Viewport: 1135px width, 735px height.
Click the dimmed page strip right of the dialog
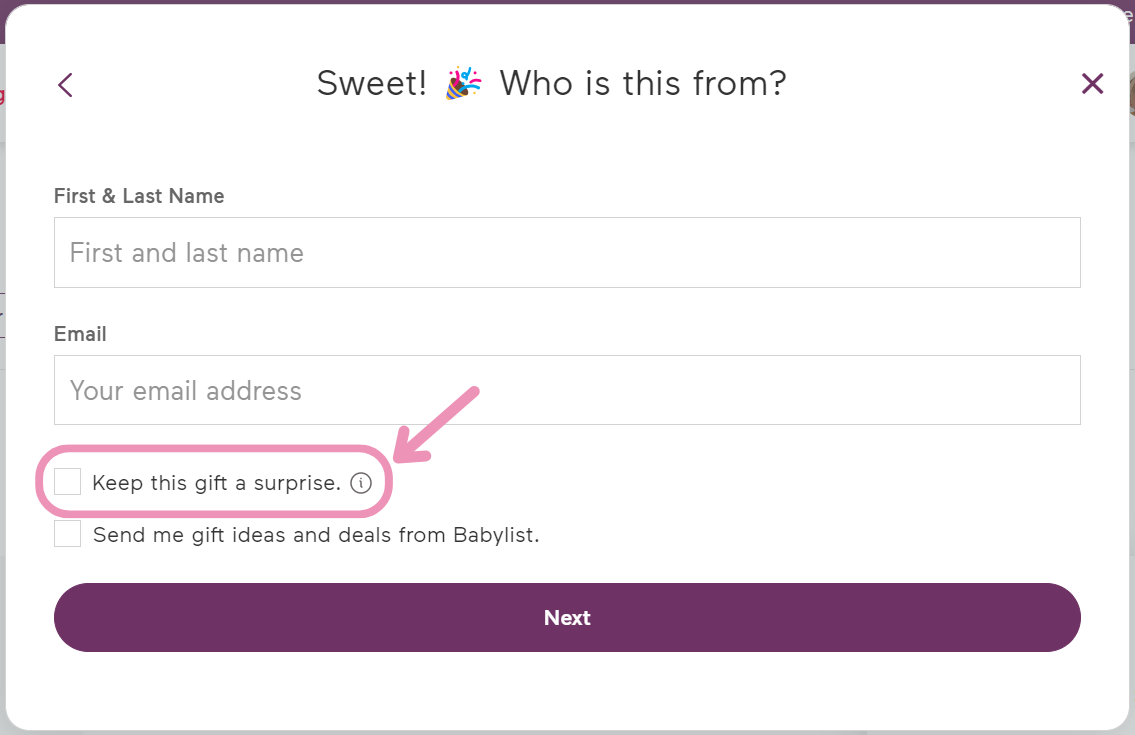1131,434
